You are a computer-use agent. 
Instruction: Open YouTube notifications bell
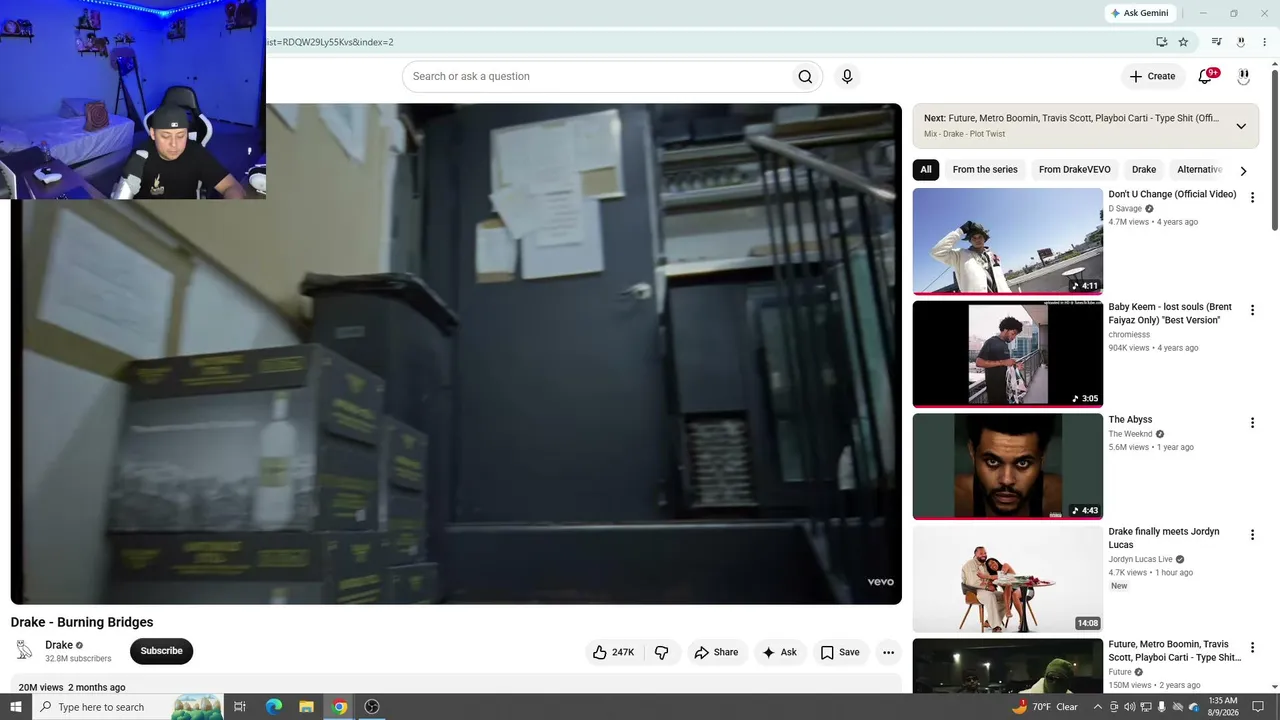pos(1205,77)
